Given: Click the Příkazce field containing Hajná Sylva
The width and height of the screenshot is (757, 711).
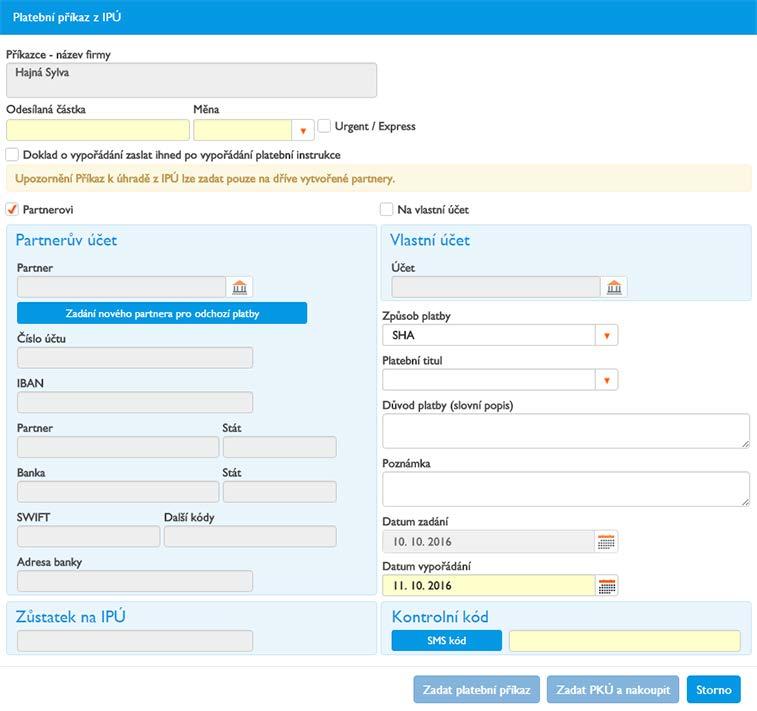Looking at the screenshot, I should (x=191, y=80).
